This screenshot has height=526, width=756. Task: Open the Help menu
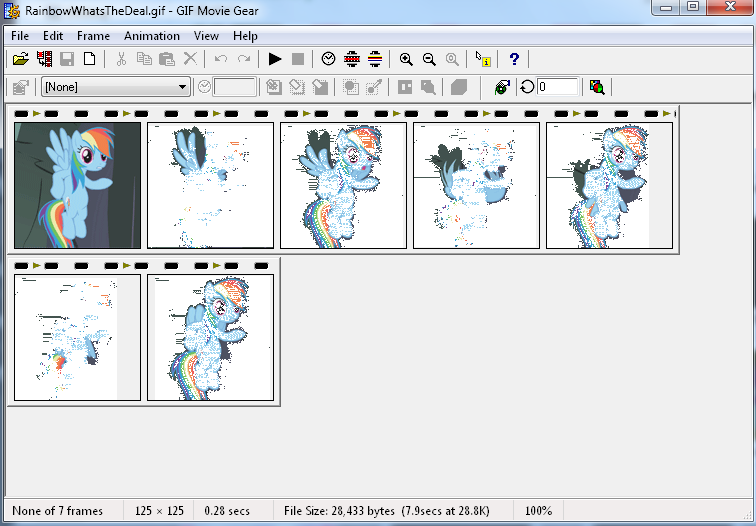pyautogui.click(x=245, y=36)
